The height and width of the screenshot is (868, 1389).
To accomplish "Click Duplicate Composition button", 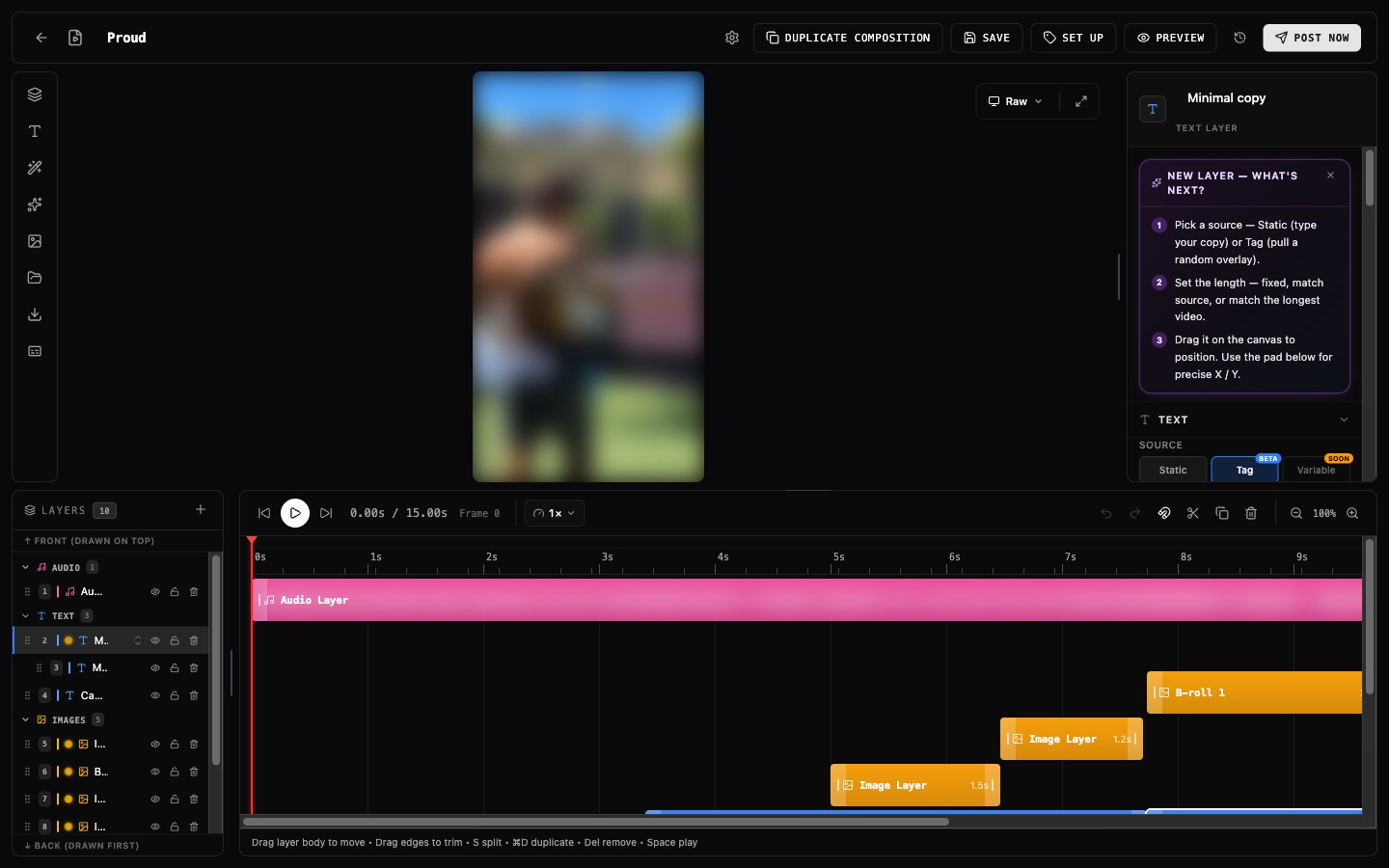I will coord(848,38).
